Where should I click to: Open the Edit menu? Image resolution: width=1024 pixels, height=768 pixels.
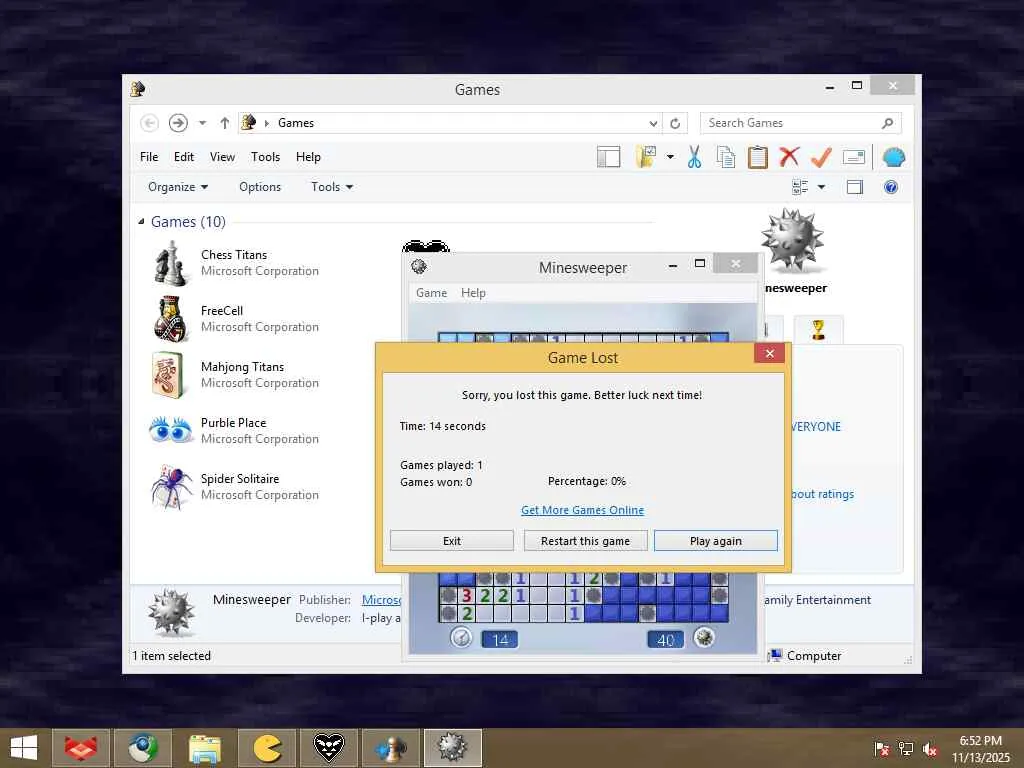(x=184, y=157)
